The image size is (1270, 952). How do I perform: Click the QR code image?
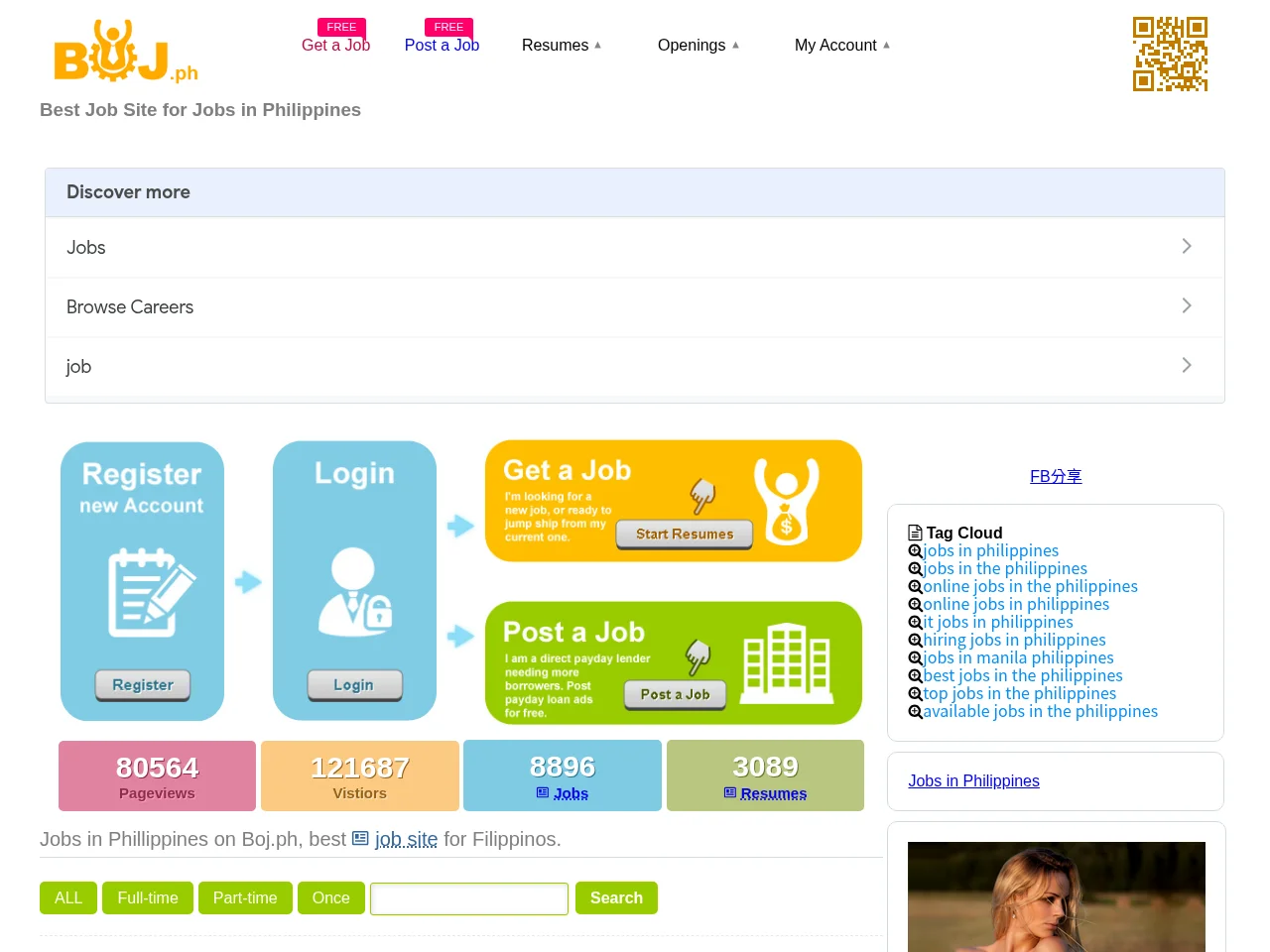point(1170,54)
